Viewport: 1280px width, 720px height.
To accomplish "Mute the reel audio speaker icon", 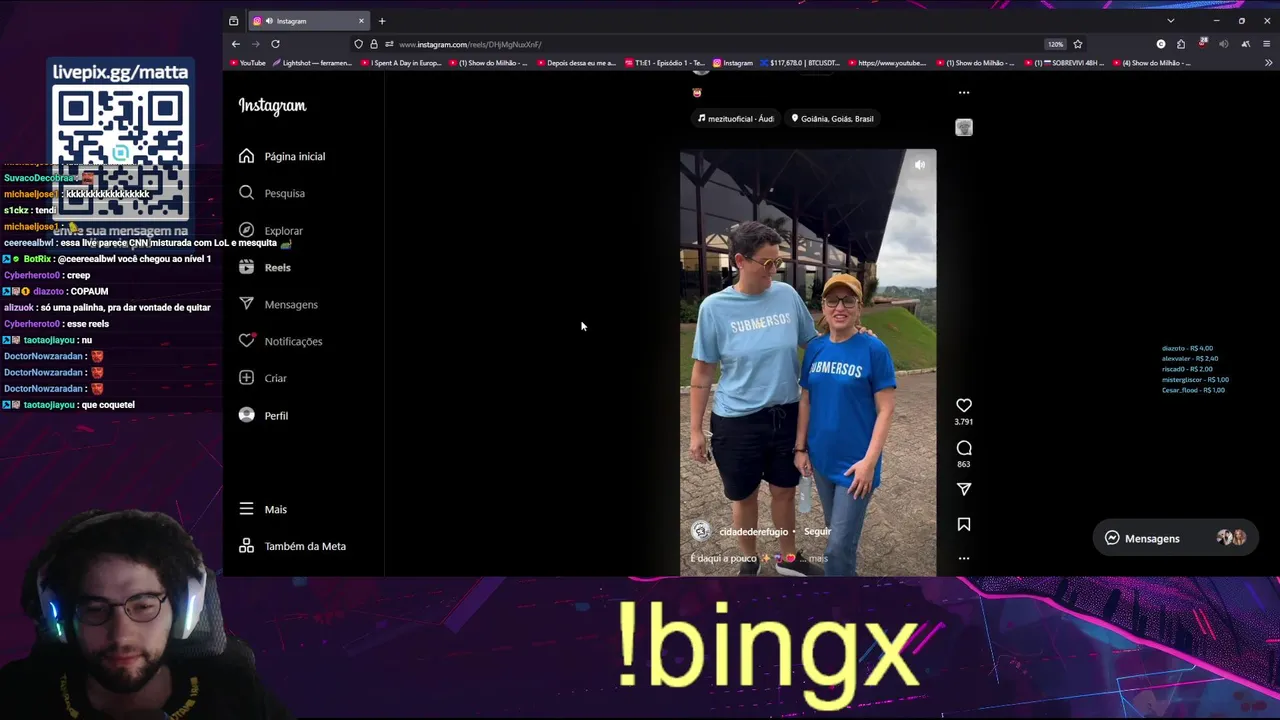I will click(920, 165).
